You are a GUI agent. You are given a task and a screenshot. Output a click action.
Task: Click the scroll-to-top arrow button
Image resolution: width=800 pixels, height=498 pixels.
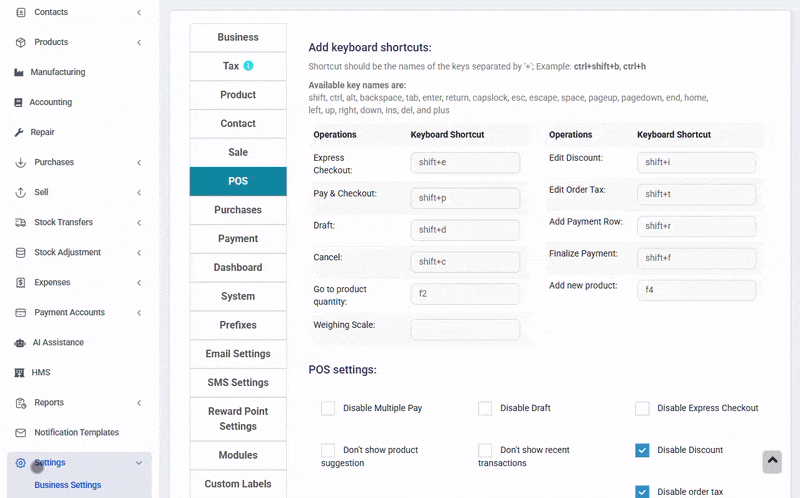point(772,462)
